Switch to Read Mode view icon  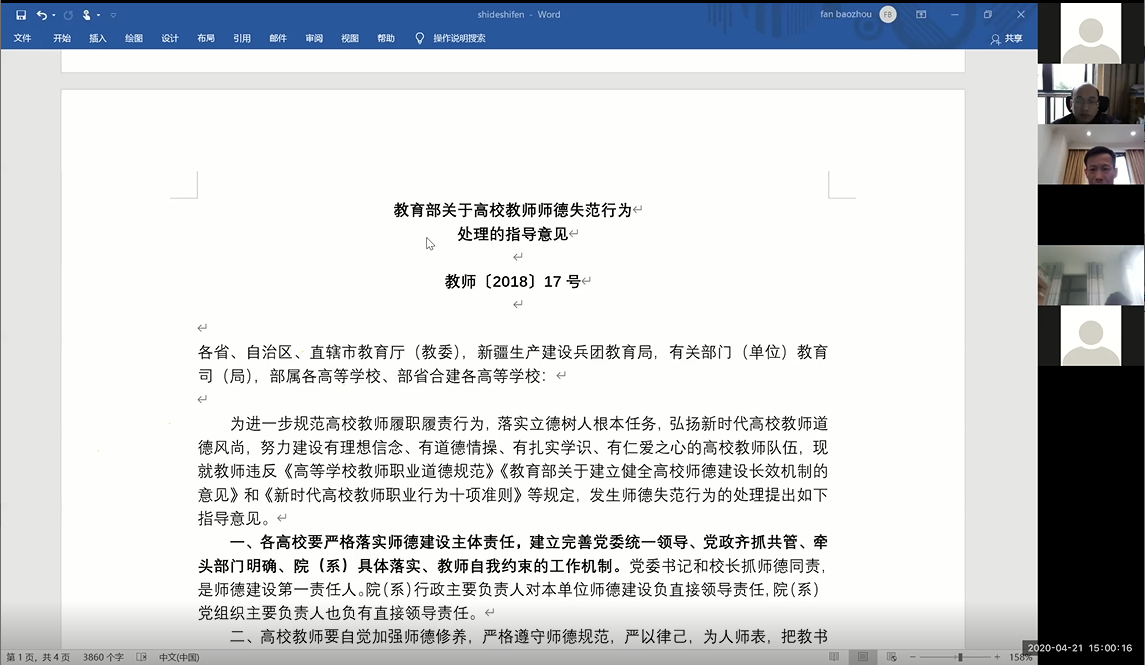[x=834, y=657]
